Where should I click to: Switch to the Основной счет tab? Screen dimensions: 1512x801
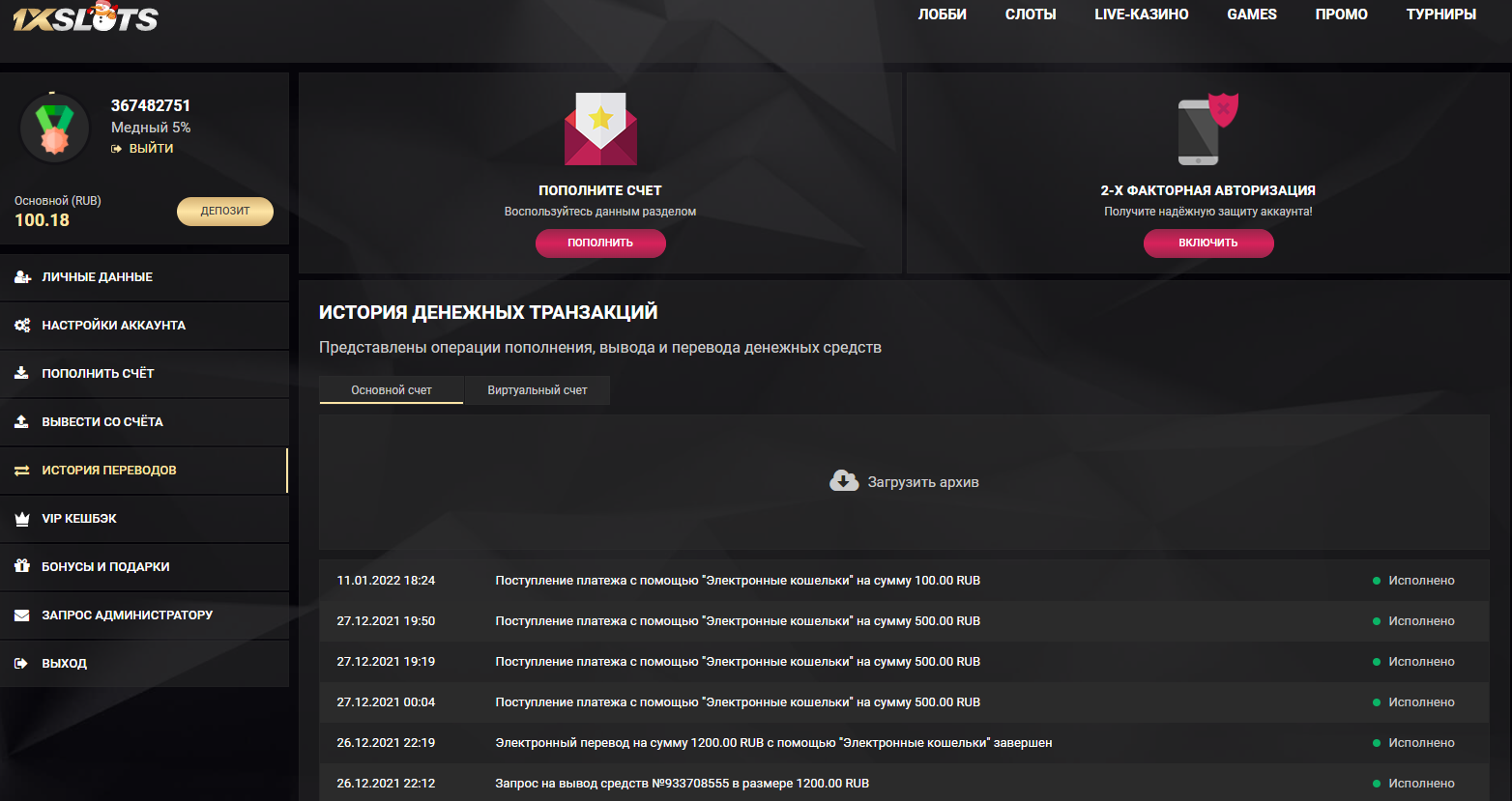[x=392, y=390]
